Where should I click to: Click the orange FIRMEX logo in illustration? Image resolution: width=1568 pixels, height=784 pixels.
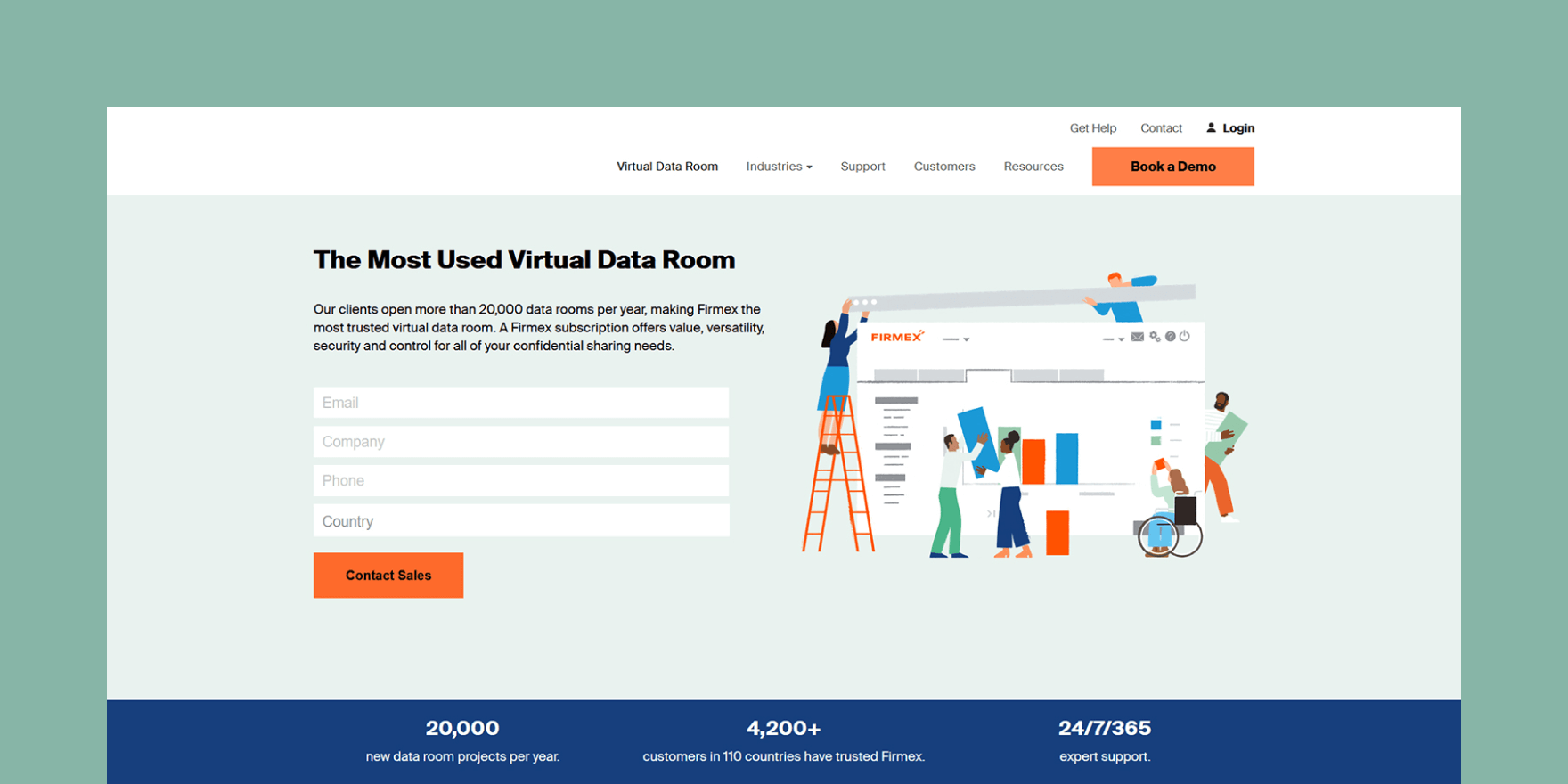(896, 337)
